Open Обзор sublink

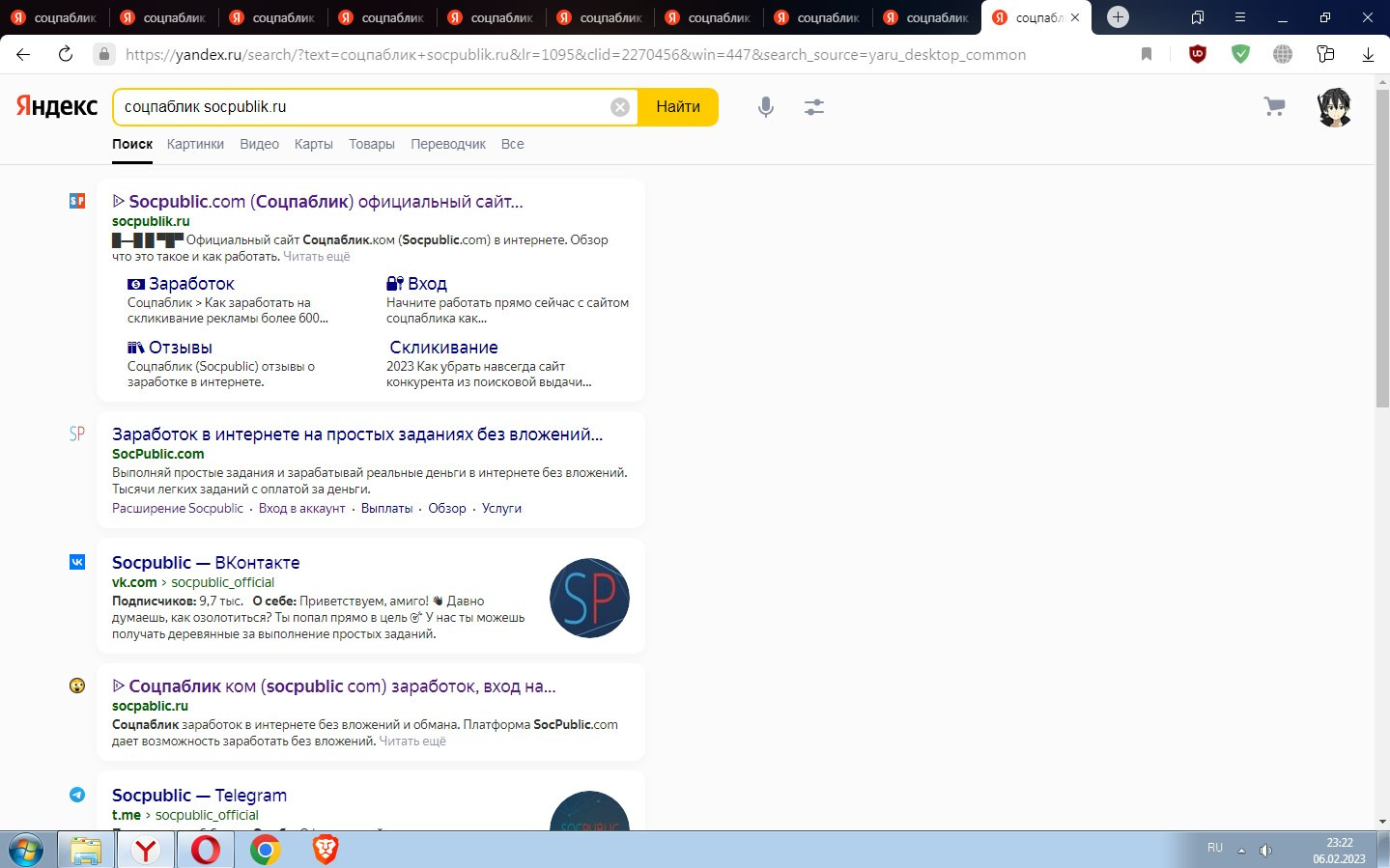click(x=447, y=509)
